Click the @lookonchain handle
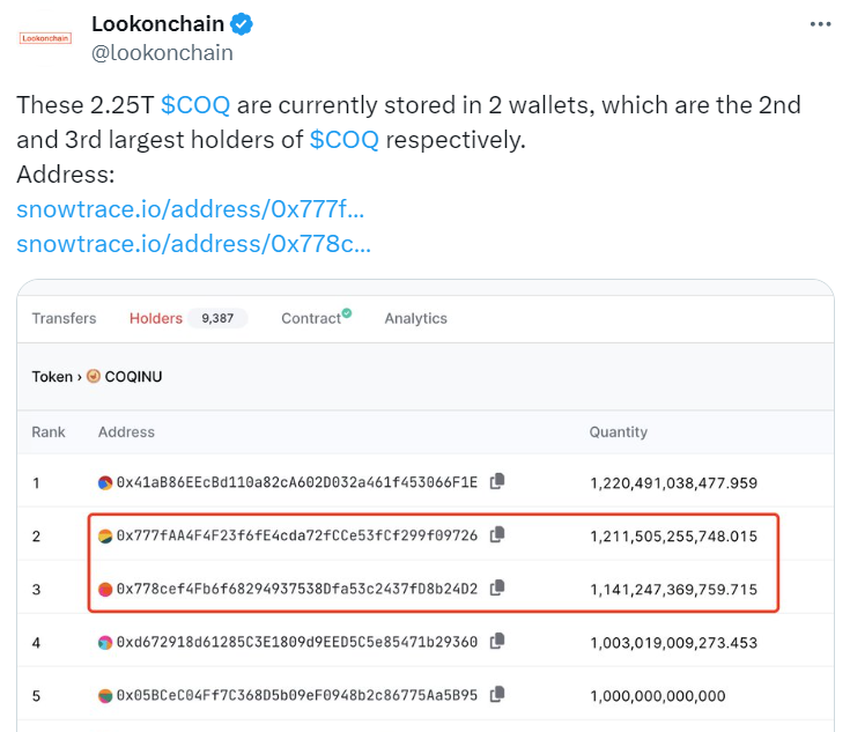This screenshot has height=732, width=850. 162,53
